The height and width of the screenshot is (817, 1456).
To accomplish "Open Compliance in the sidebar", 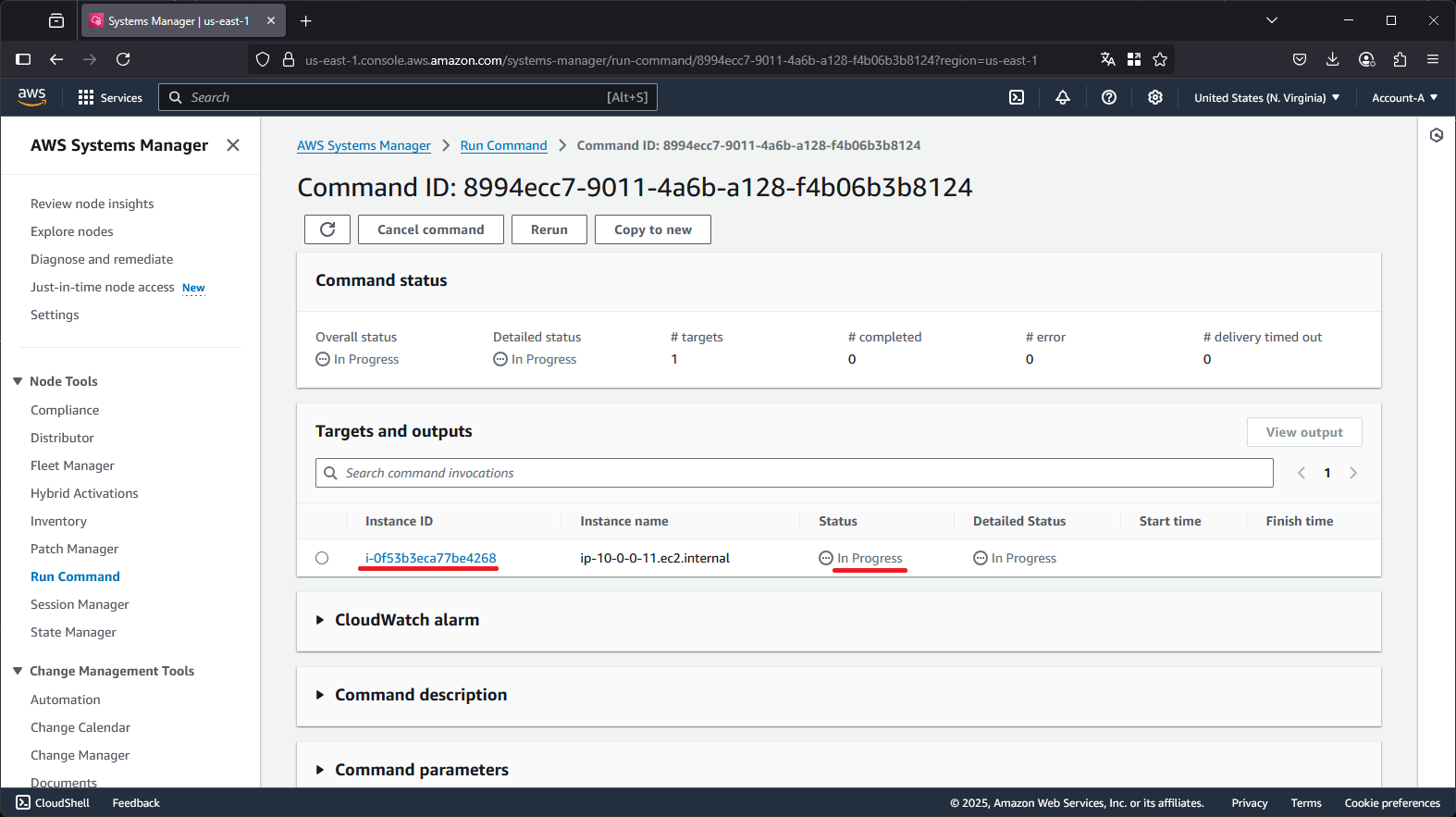I will 65,410.
